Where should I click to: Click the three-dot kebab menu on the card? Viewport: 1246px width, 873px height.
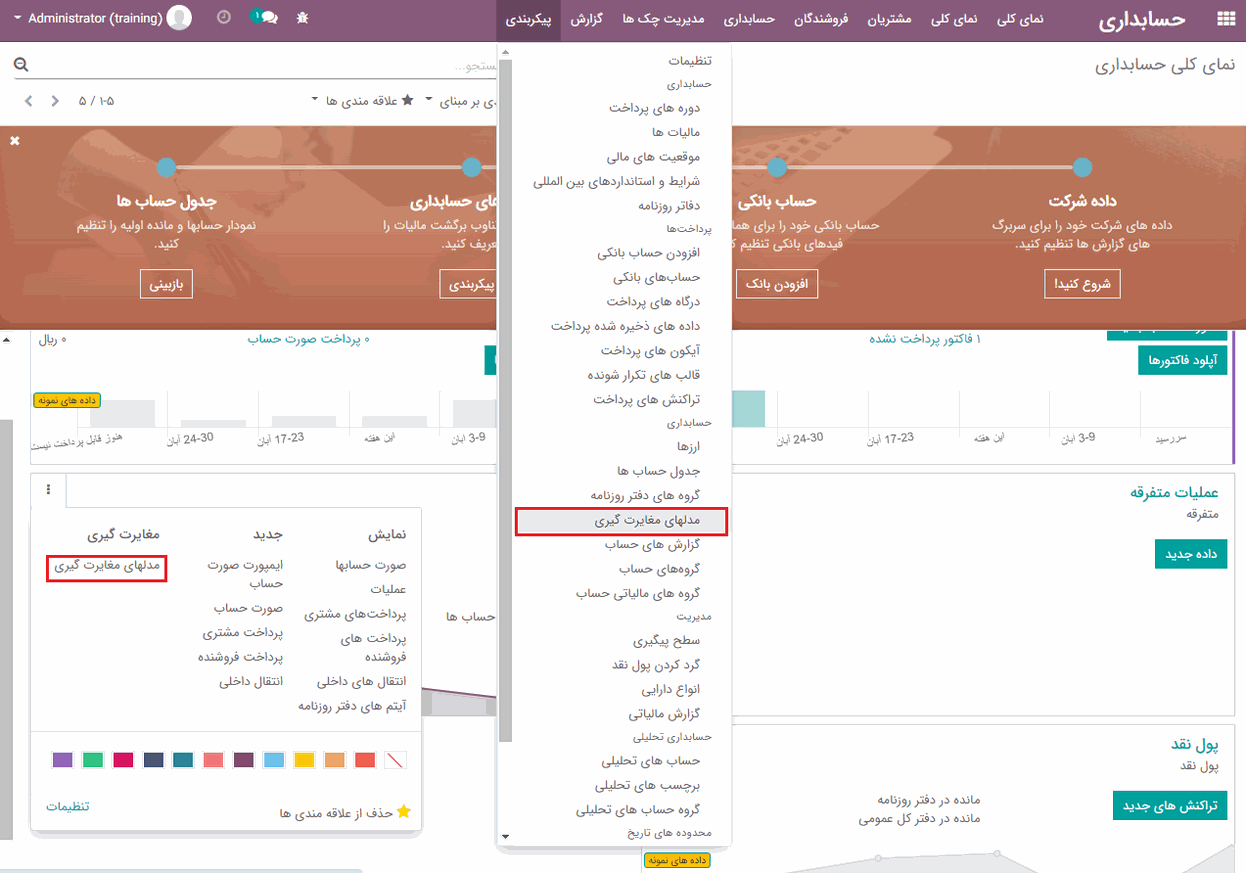pos(47,490)
